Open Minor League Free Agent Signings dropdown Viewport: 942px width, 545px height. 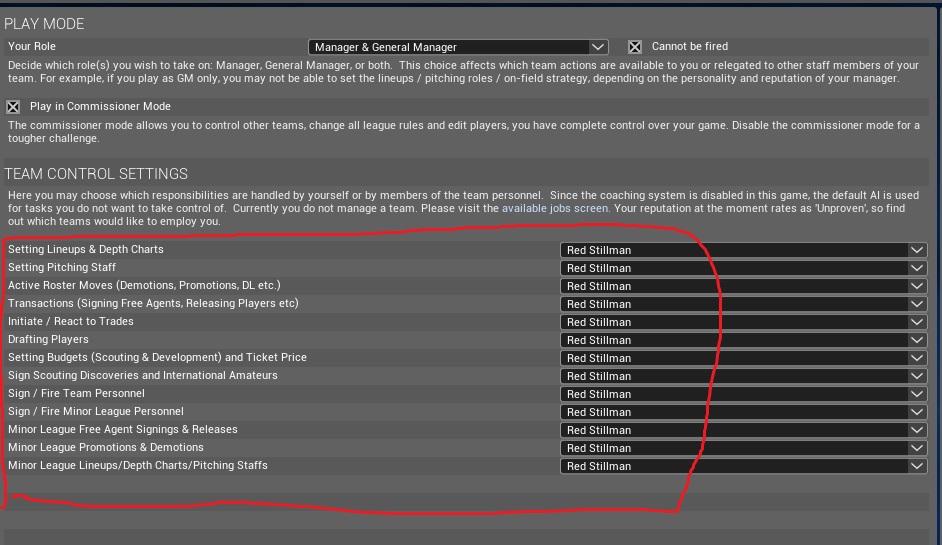743,430
